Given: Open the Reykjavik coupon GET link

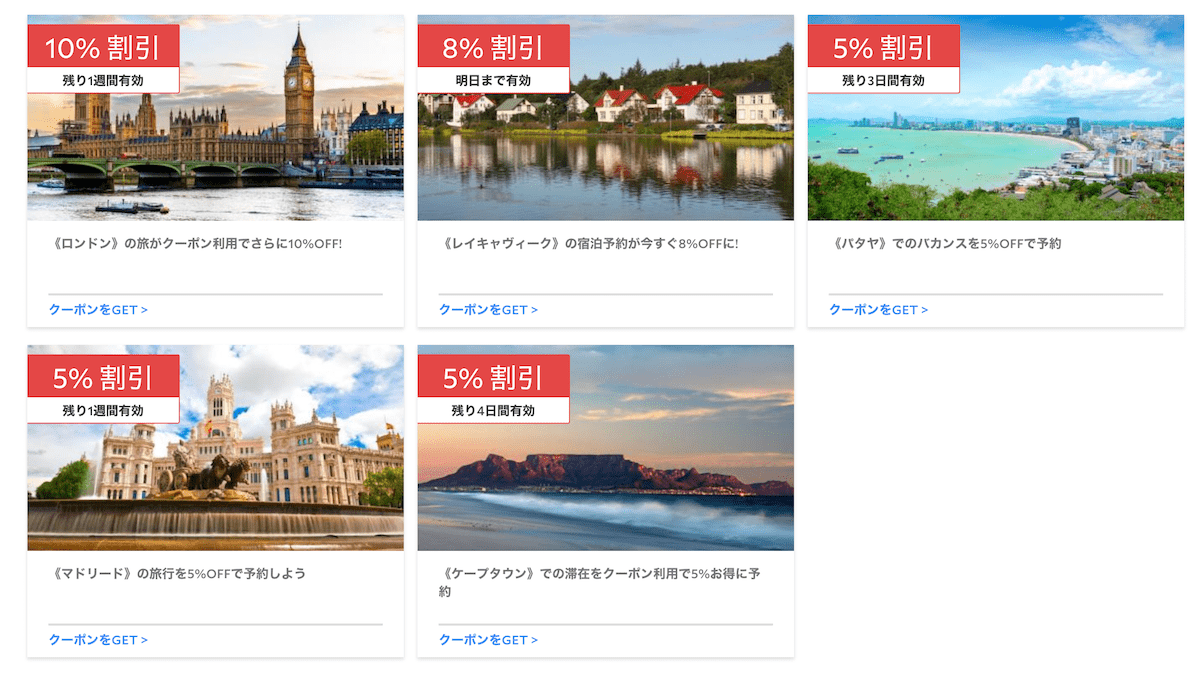Looking at the screenshot, I should pyautogui.click(x=488, y=310).
